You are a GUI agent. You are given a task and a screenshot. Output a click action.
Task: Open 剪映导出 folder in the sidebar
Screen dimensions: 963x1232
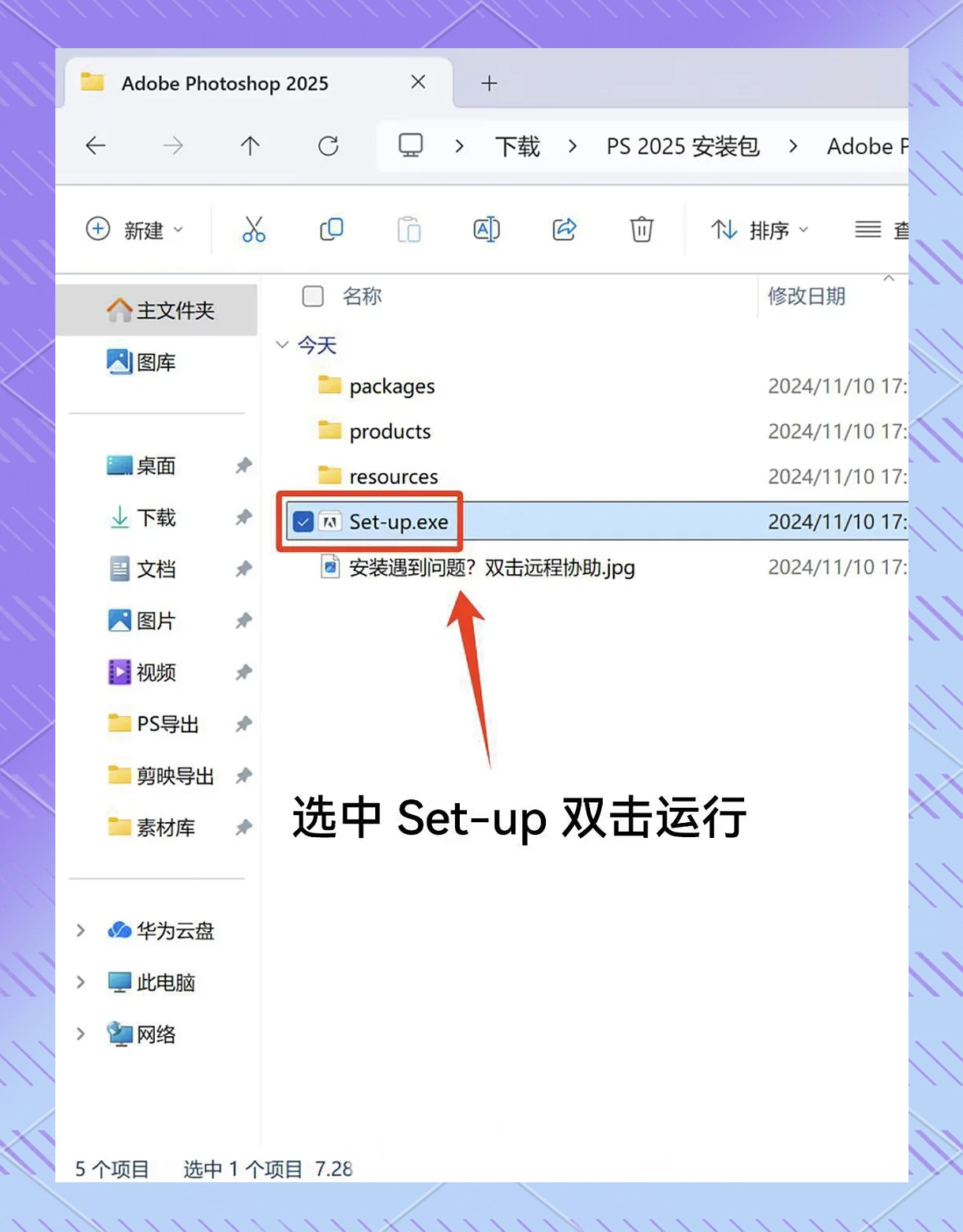tap(160, 776)
